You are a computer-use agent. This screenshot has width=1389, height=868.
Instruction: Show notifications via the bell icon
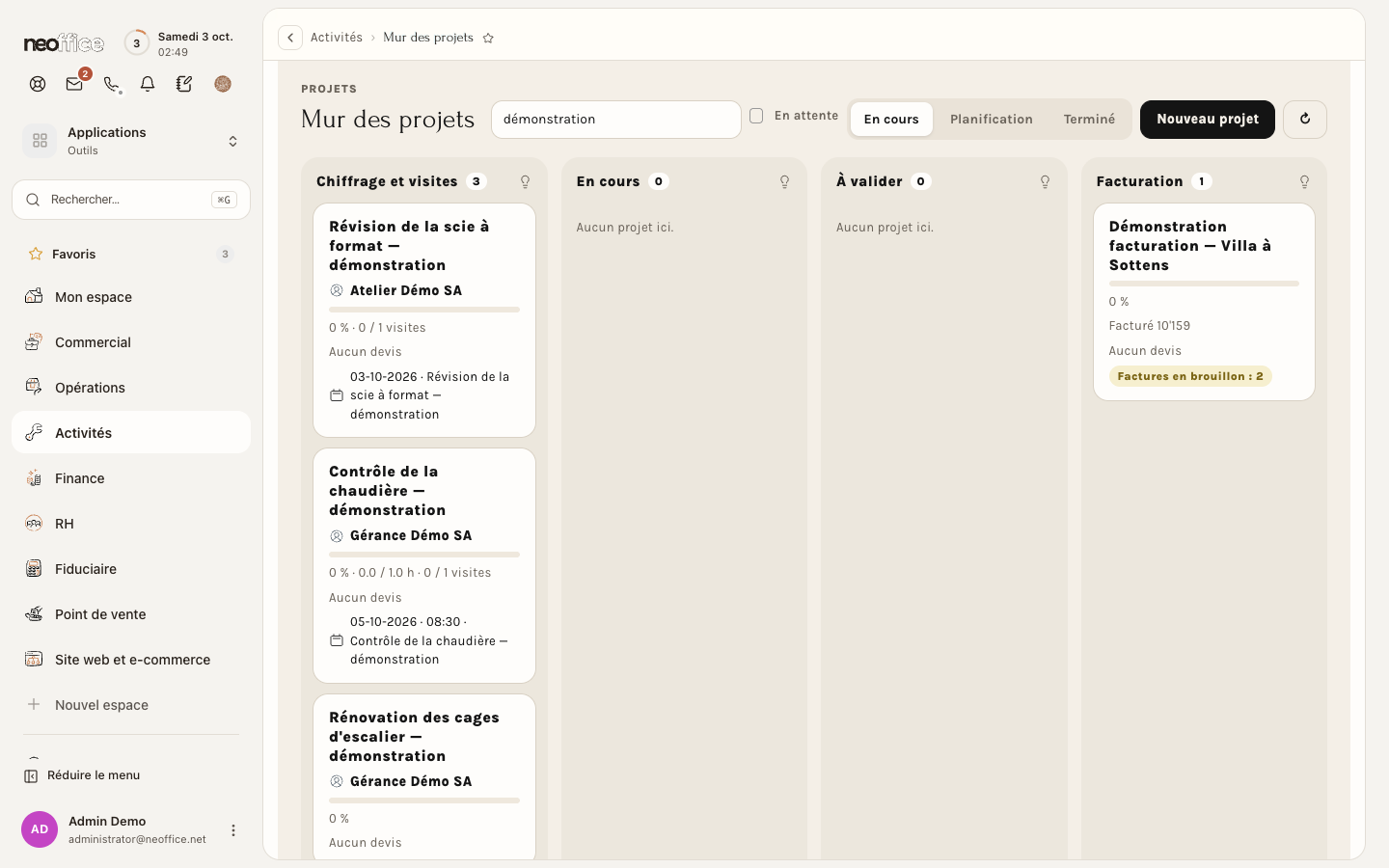click(148, 84)
